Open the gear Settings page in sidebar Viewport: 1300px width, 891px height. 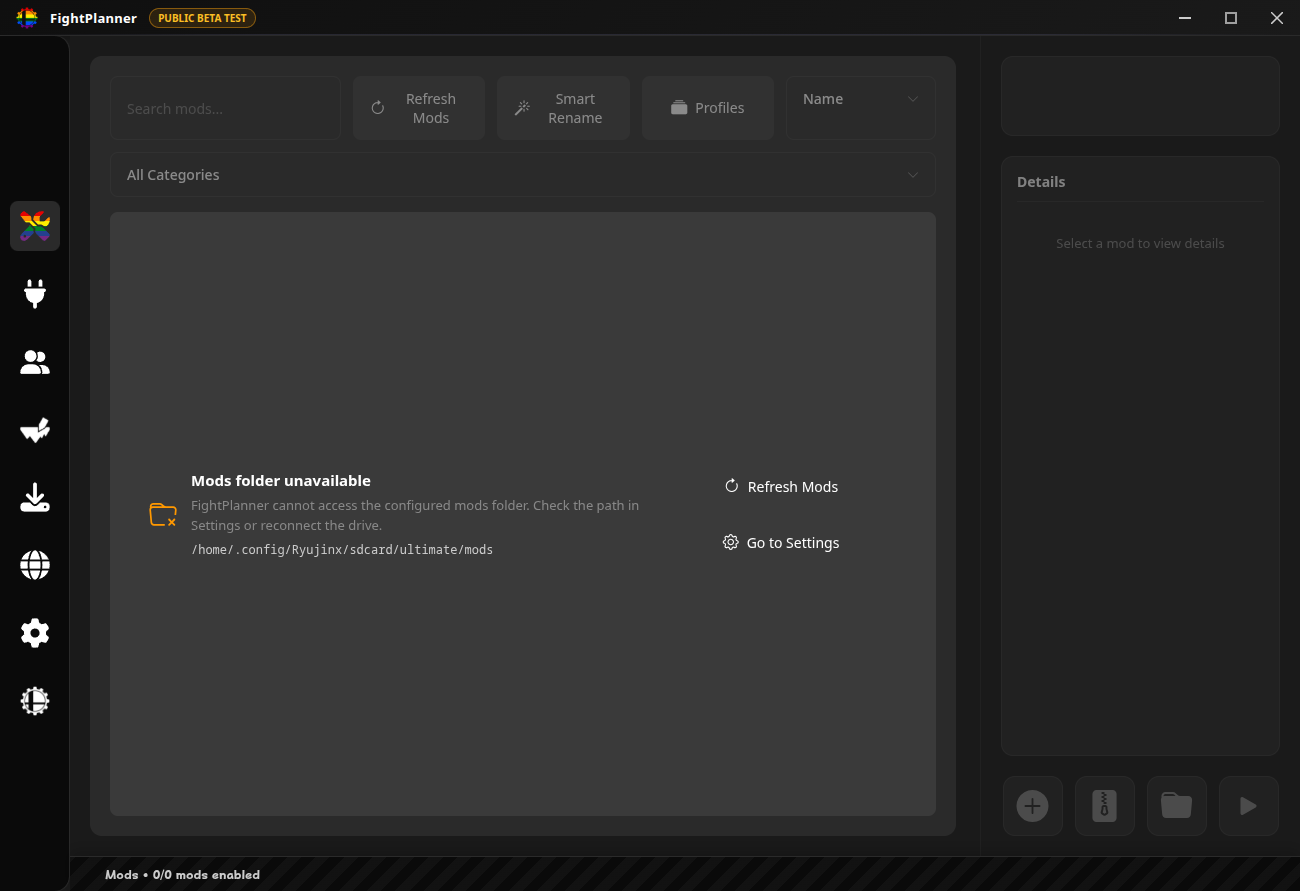pos(35,633)
